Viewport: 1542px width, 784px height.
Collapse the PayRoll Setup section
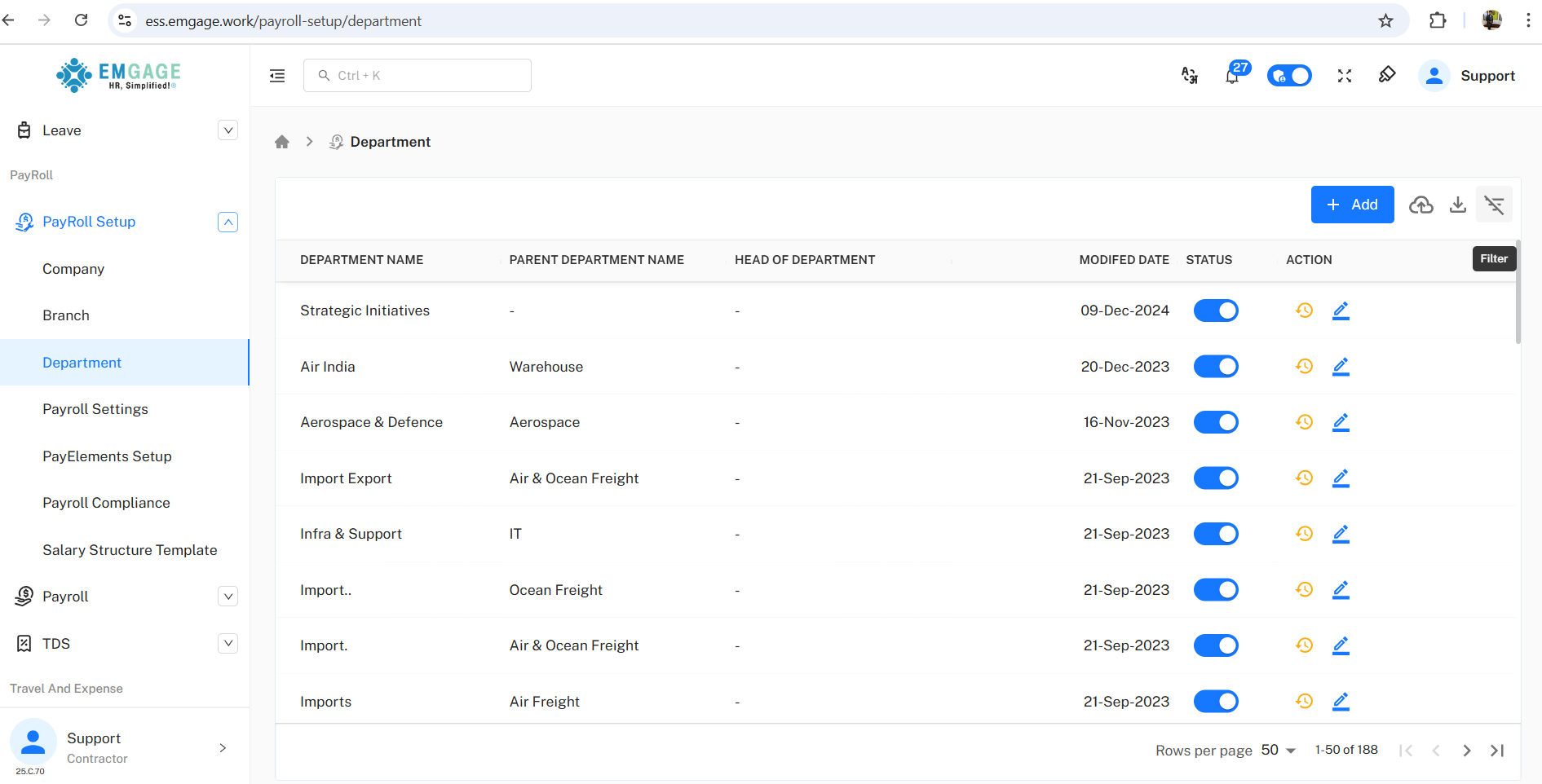(x=228, y=222)
